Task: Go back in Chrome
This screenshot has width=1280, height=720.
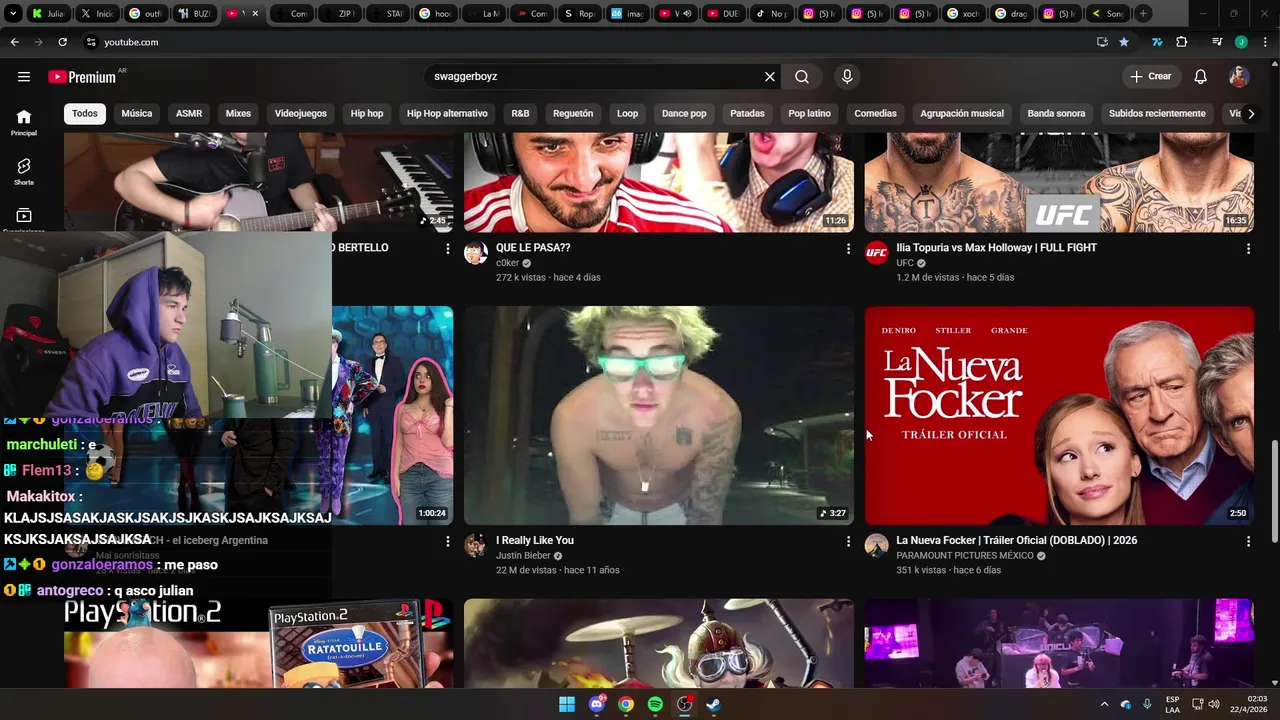Action: 14,42
